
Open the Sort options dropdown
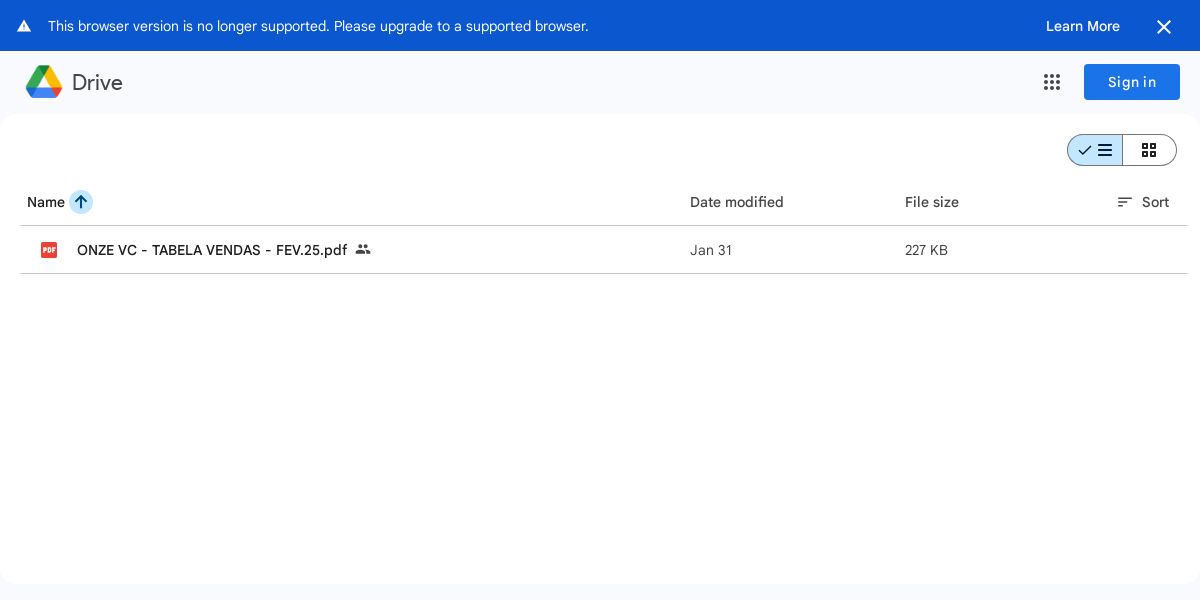pos(1143,202)
